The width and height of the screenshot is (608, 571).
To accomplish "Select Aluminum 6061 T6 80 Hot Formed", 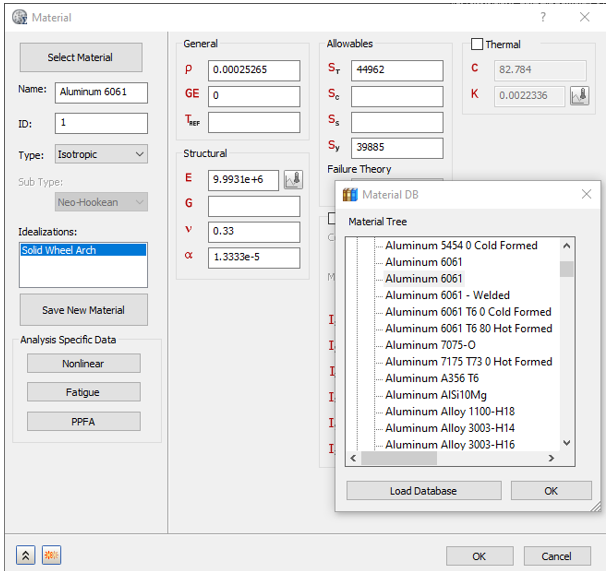I will [x=468, y=328].
